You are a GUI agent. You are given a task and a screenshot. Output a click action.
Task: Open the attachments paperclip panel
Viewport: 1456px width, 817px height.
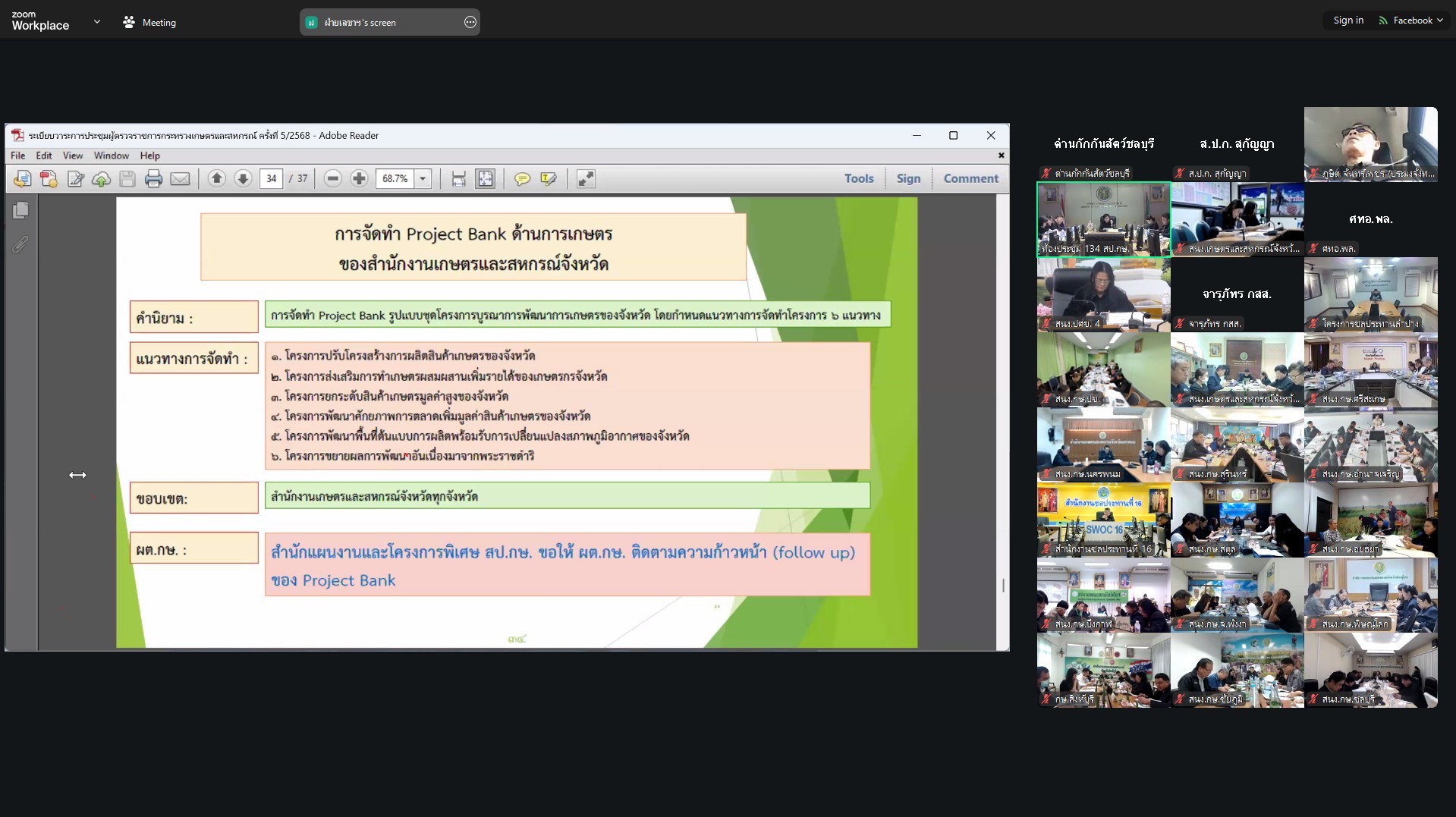coord(20,244)
